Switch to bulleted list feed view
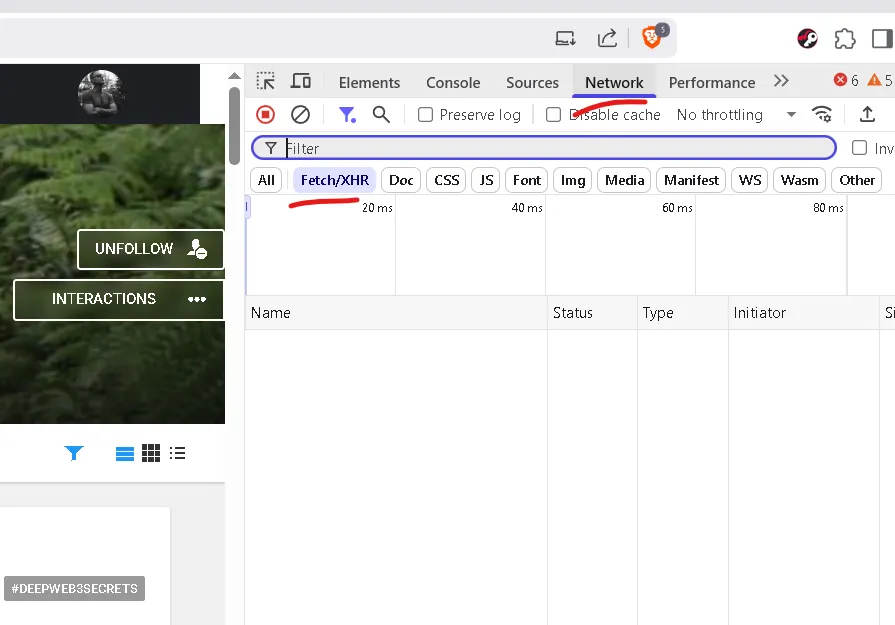Viewport: 895px width, 625px height. coord(178,453)
